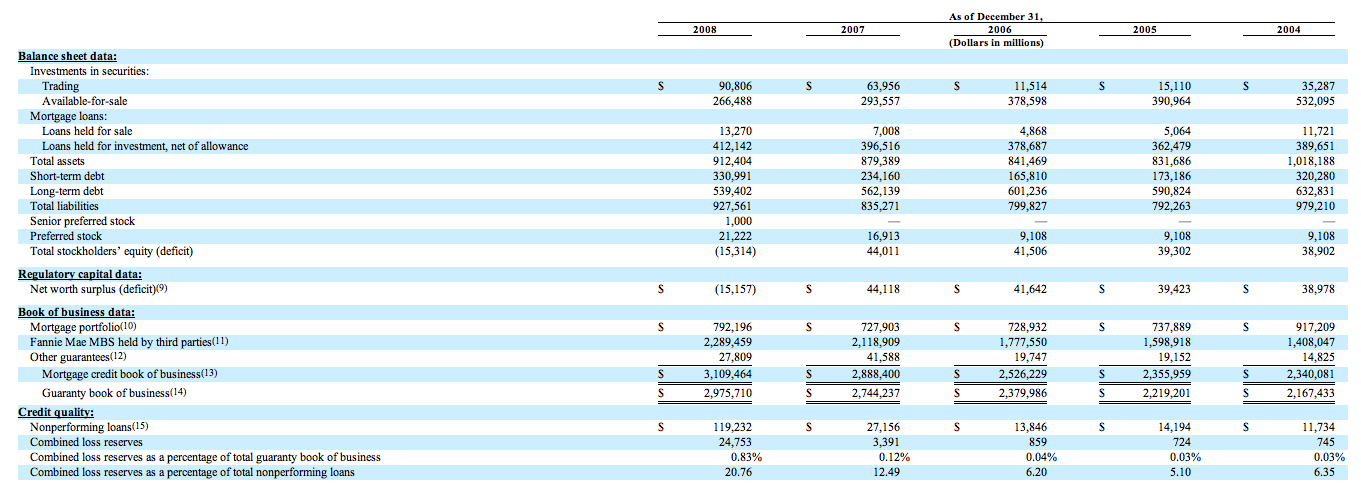Click the 2004 column header
Image resolution: width=1361 pixels, height=492 pixels.
(x=1289, y=29)
